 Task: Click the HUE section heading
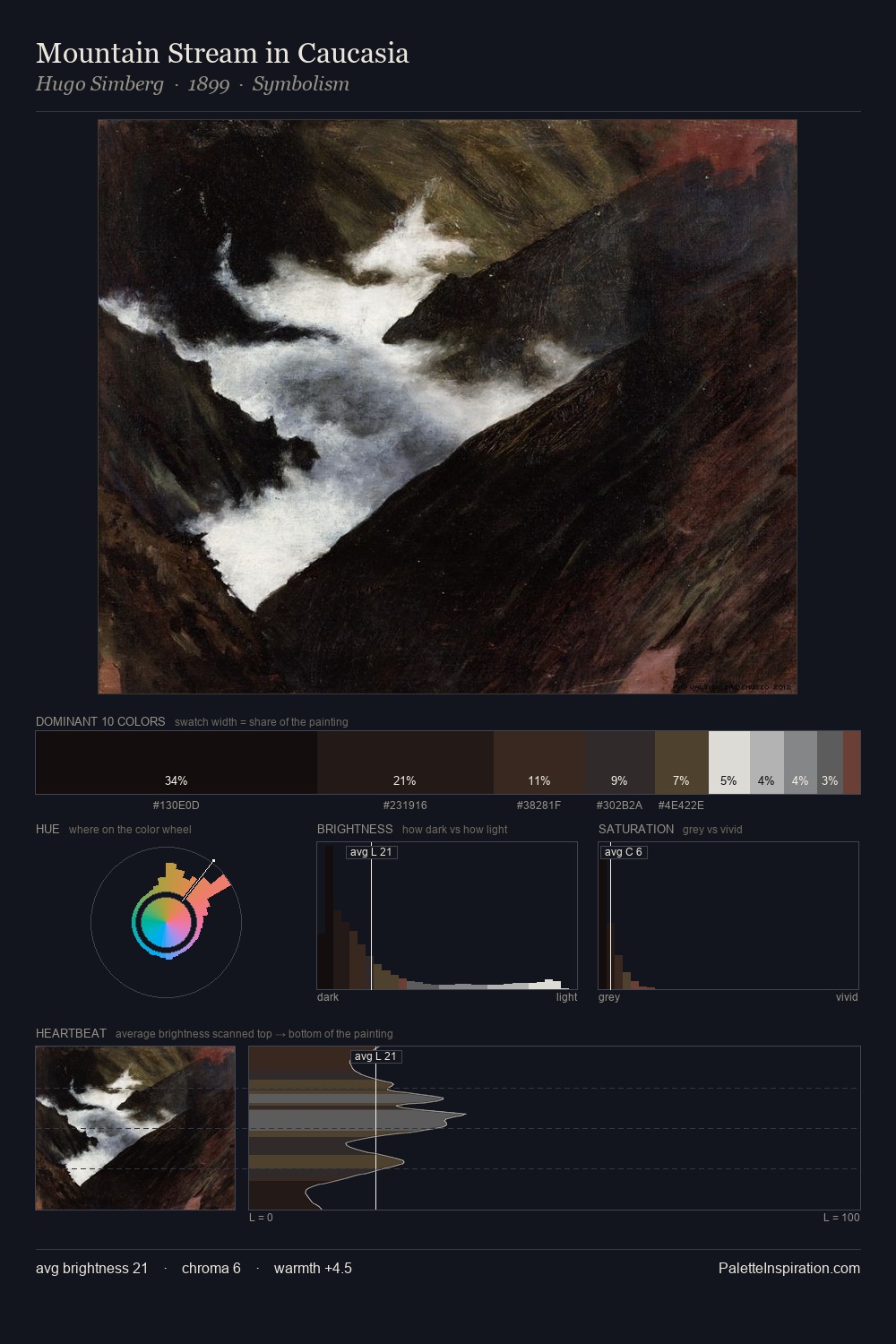click(47, 829)
